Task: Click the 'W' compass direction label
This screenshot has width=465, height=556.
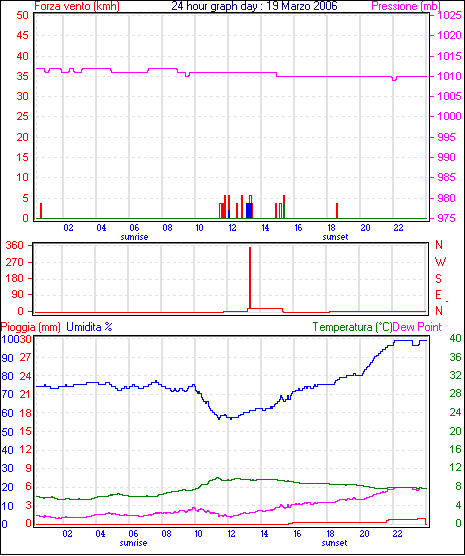Action: (440, 262)
